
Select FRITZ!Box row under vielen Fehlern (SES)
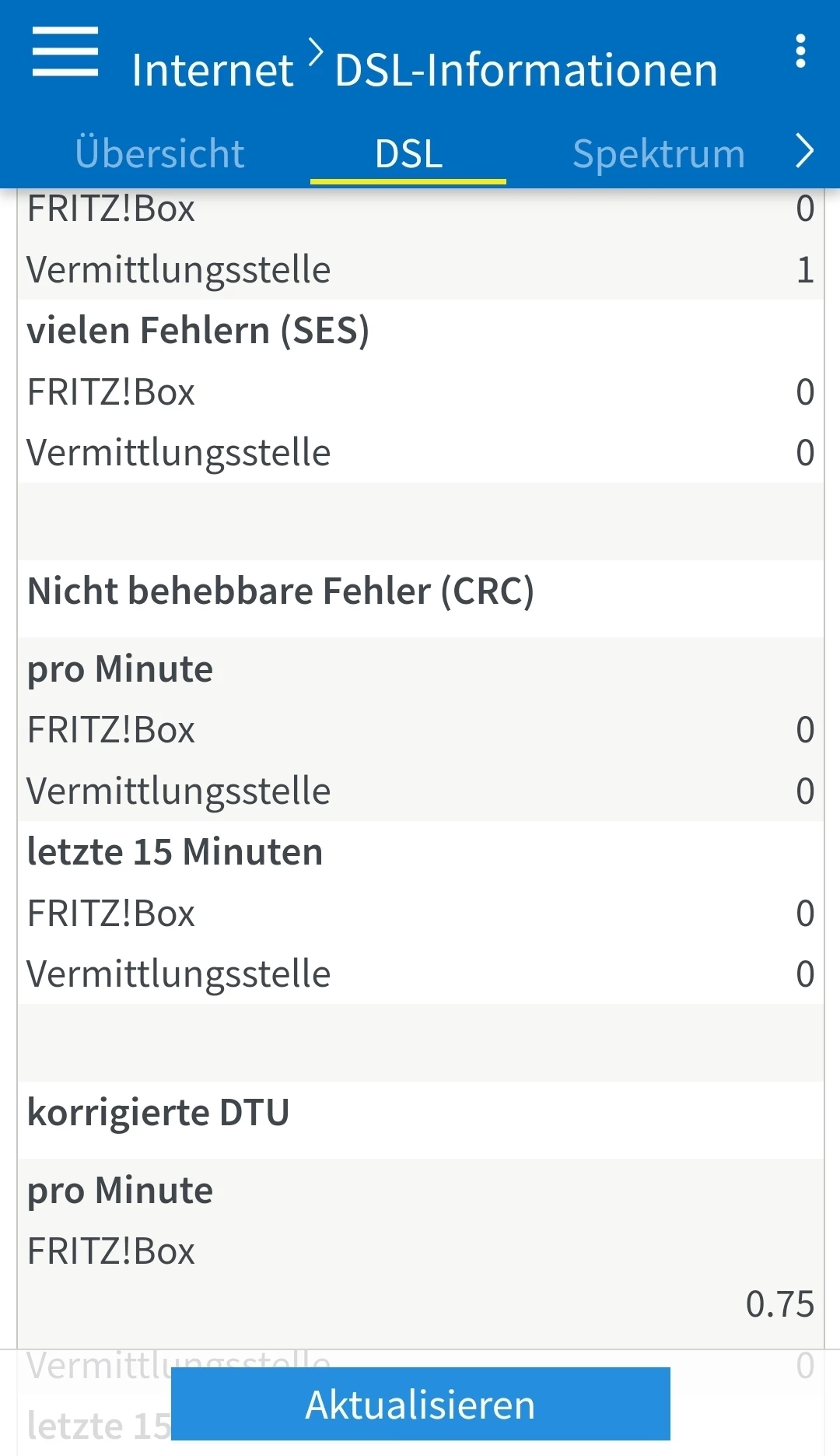pos(111,391)
